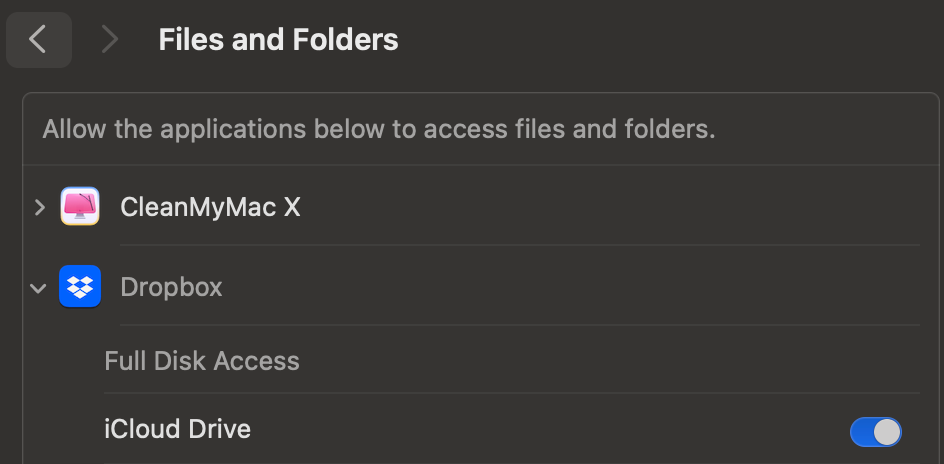The height and width of the screenshot is (464, 944).
Task: Click the Files and Folders page title
Action: coord(278,40)
